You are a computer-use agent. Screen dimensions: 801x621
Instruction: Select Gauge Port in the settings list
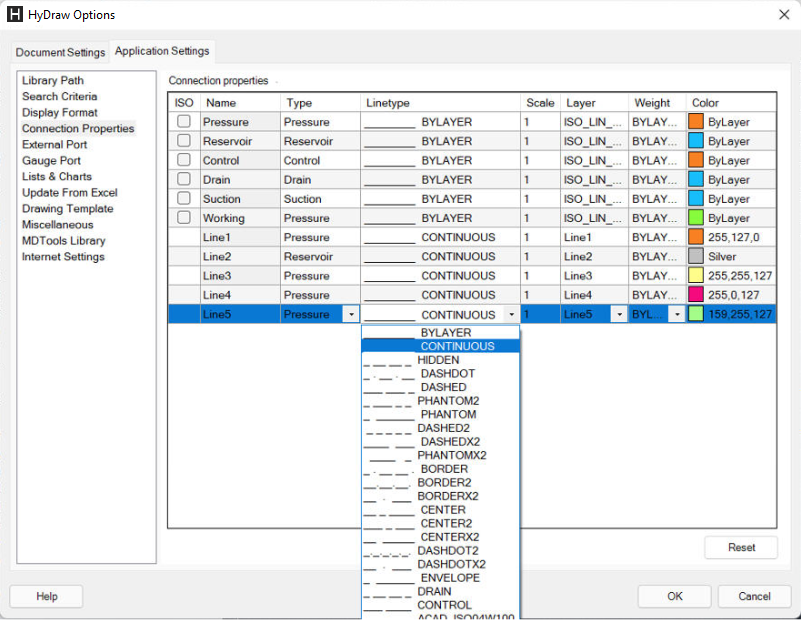tap(51, 160)
